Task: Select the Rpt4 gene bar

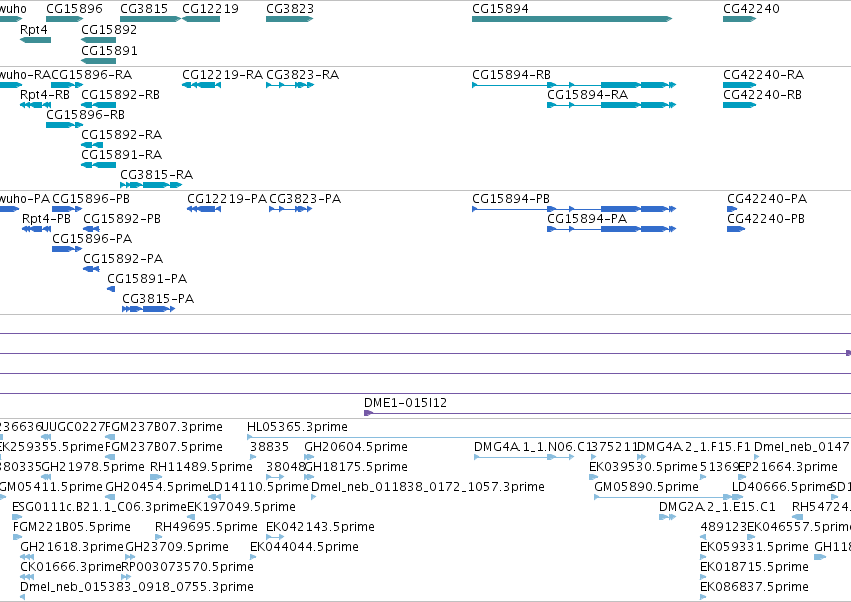Action: pos(35,40)
